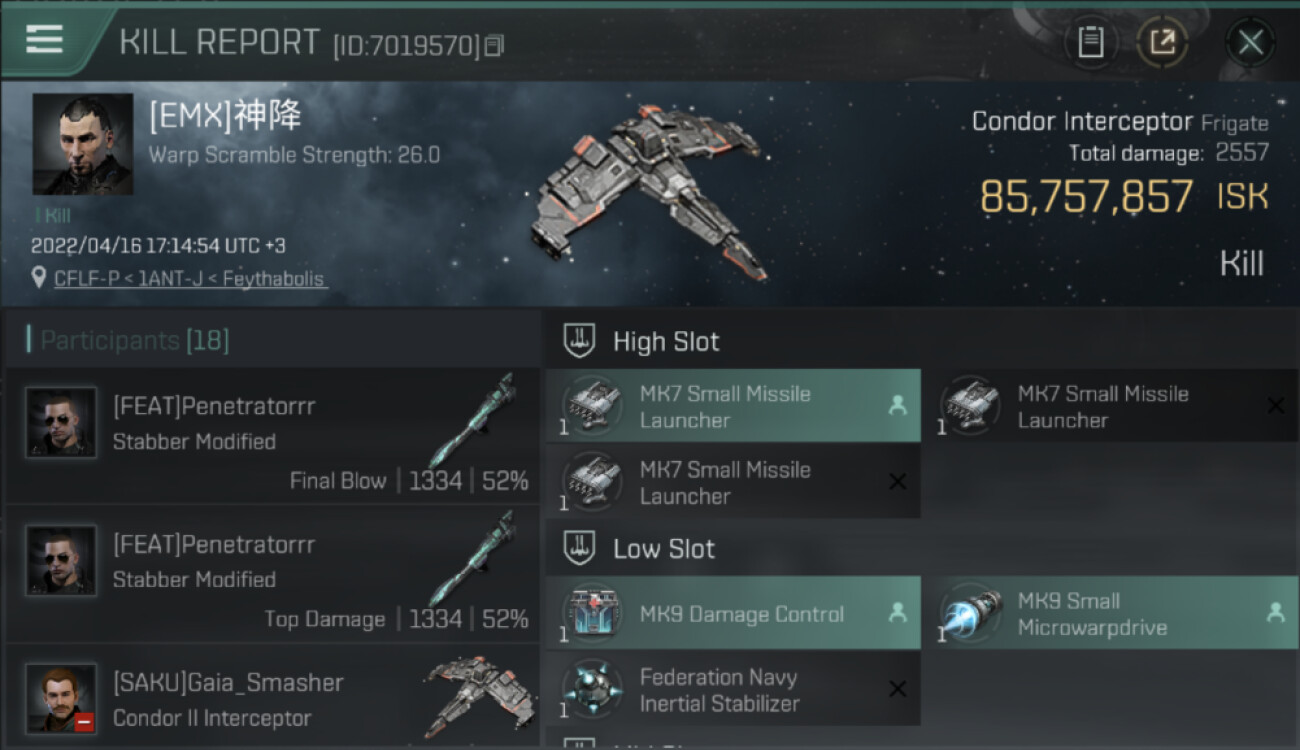This screenshot has width=1300, height=750.
Task: Close the kill report window
Action: tap(1250, 42)
